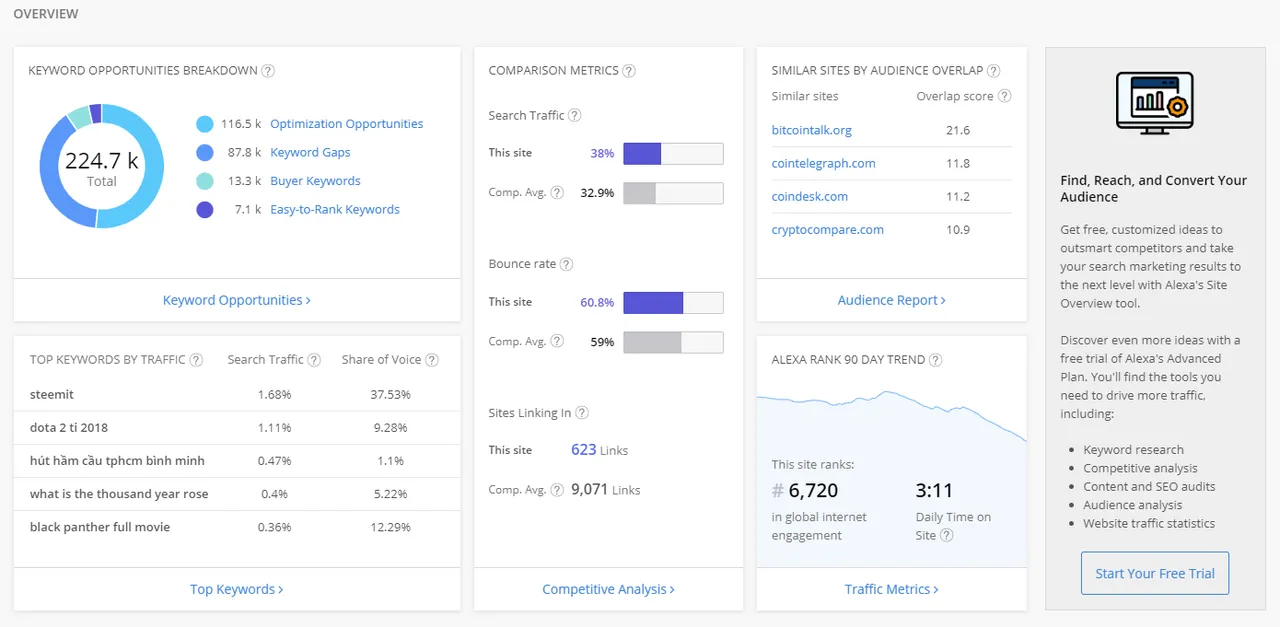
Task: Expand Top Keywords section link
Action: [237, 589]
